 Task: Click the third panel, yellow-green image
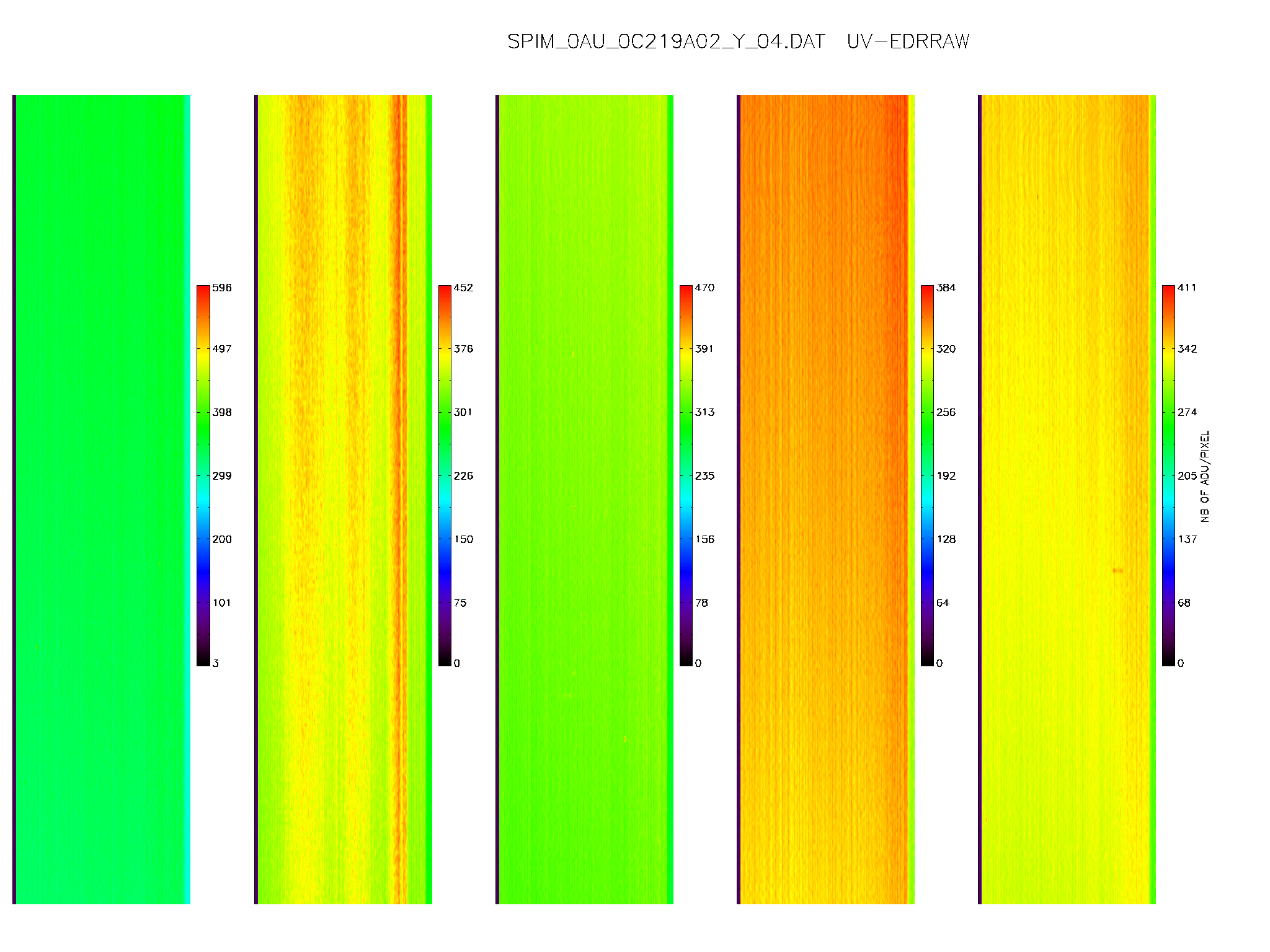tap(584, 499)
